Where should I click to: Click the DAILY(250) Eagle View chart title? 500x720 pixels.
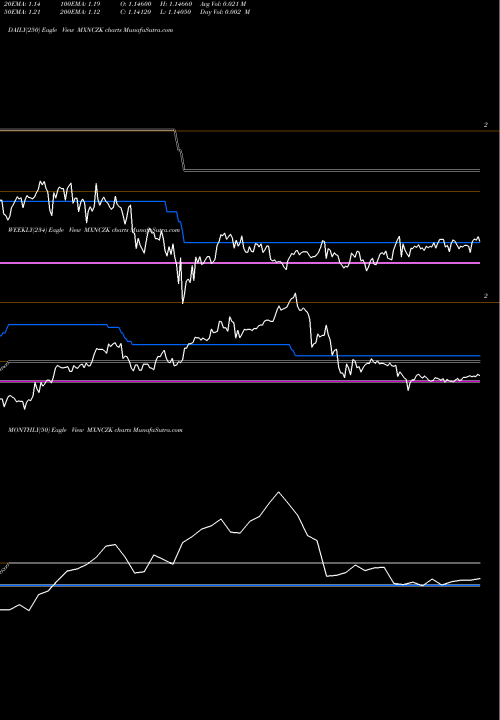(x=90, y=30)
